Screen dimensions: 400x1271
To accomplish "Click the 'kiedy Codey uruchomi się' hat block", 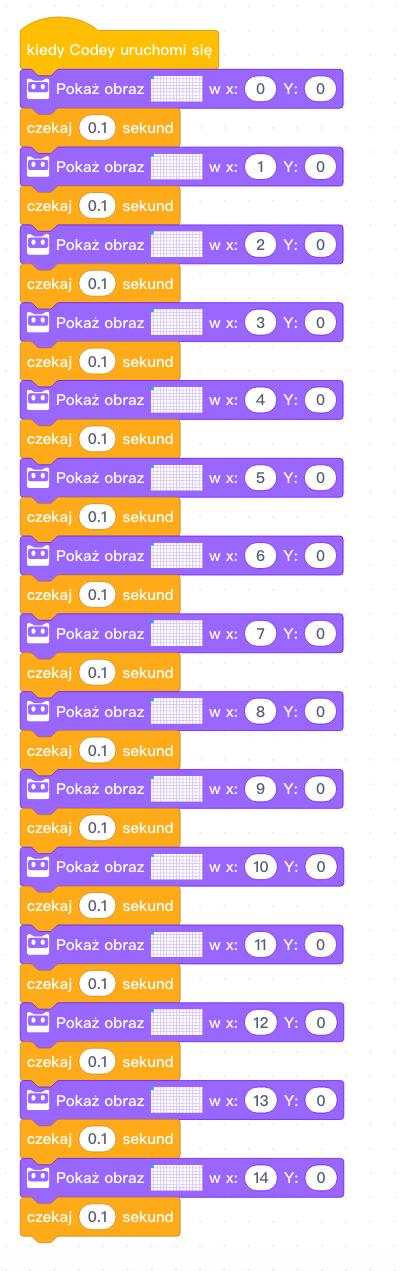I will point(119,50).
